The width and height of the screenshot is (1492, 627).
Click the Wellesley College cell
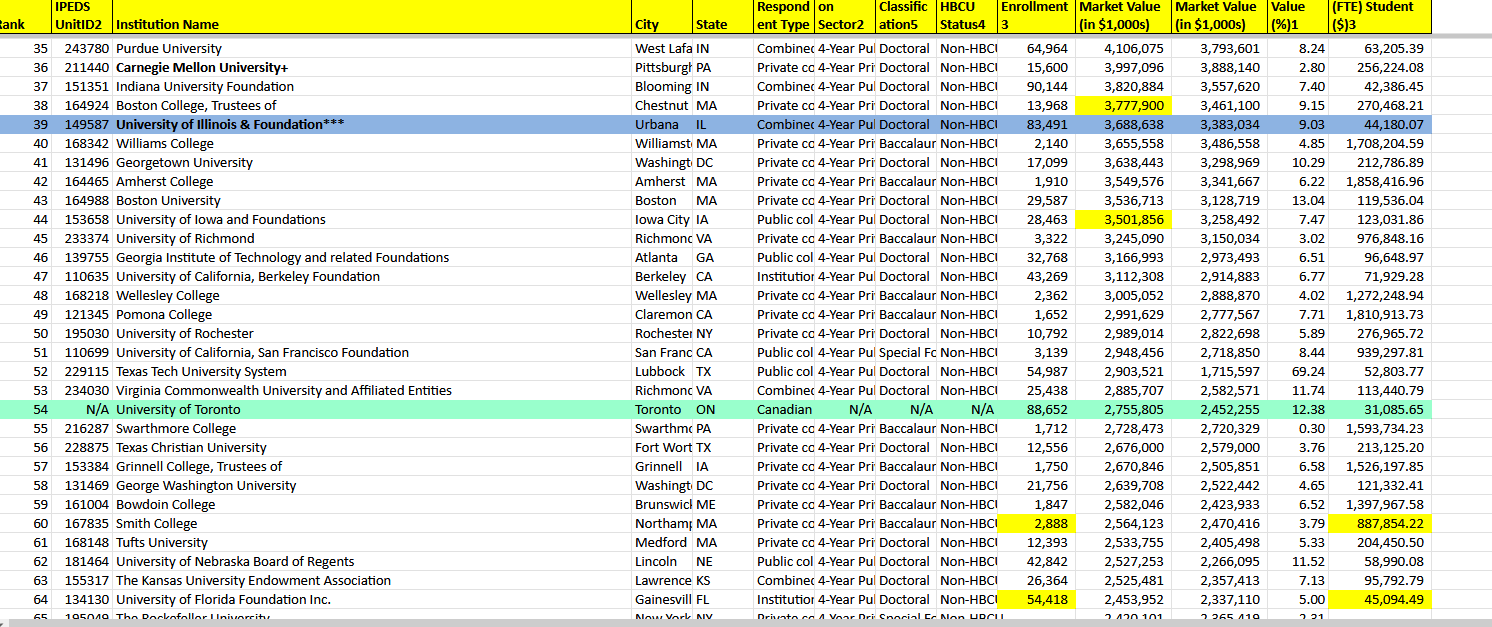(372, 295)
